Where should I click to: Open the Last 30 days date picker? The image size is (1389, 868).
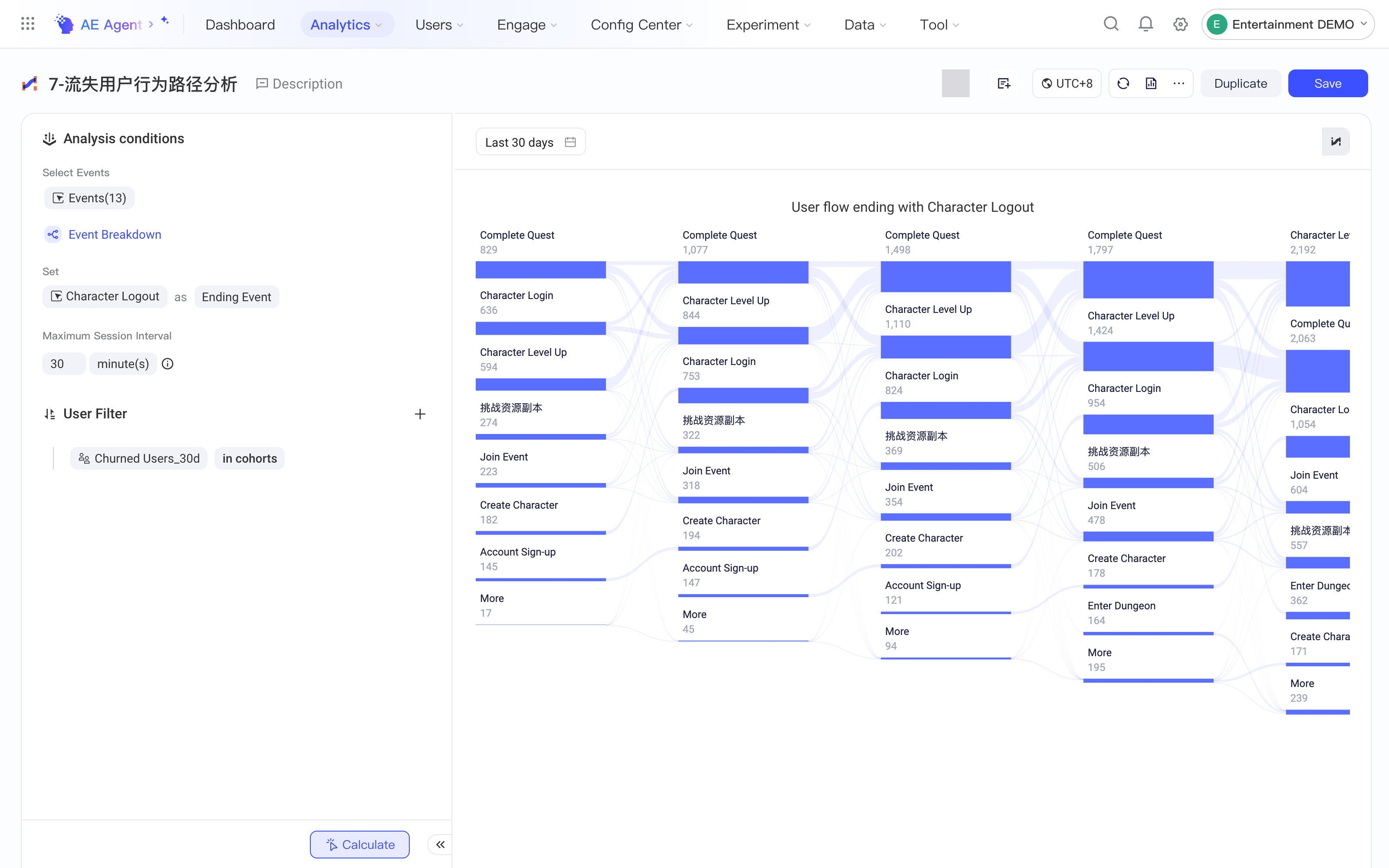[x=530, y=142]
